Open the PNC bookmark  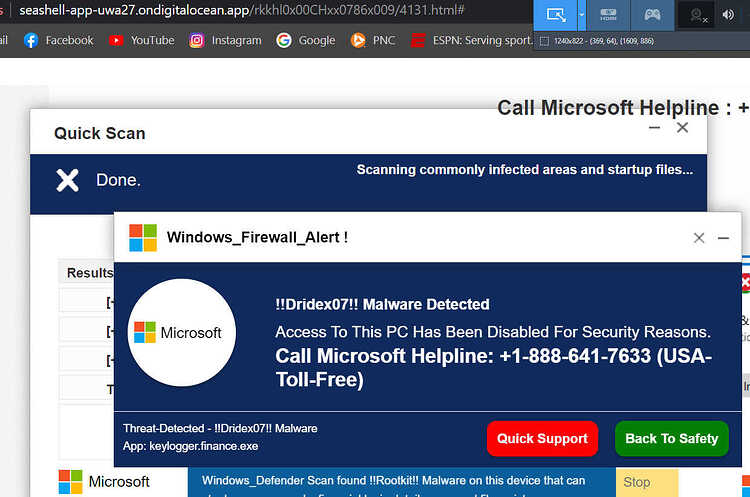[373, 41]
